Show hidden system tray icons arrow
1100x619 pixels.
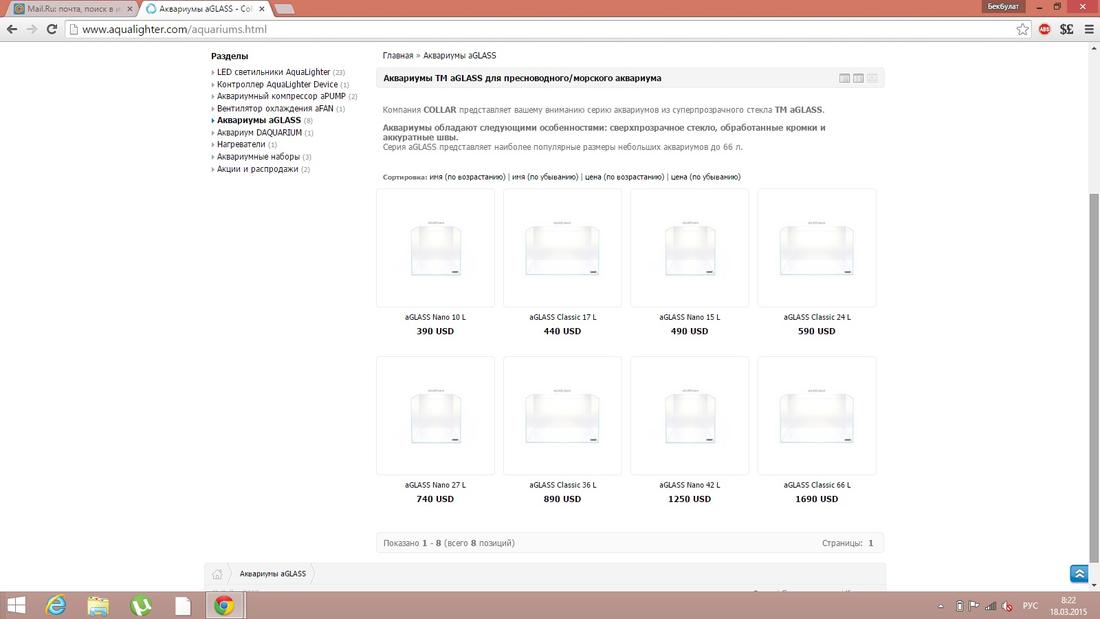coord(943,606)
